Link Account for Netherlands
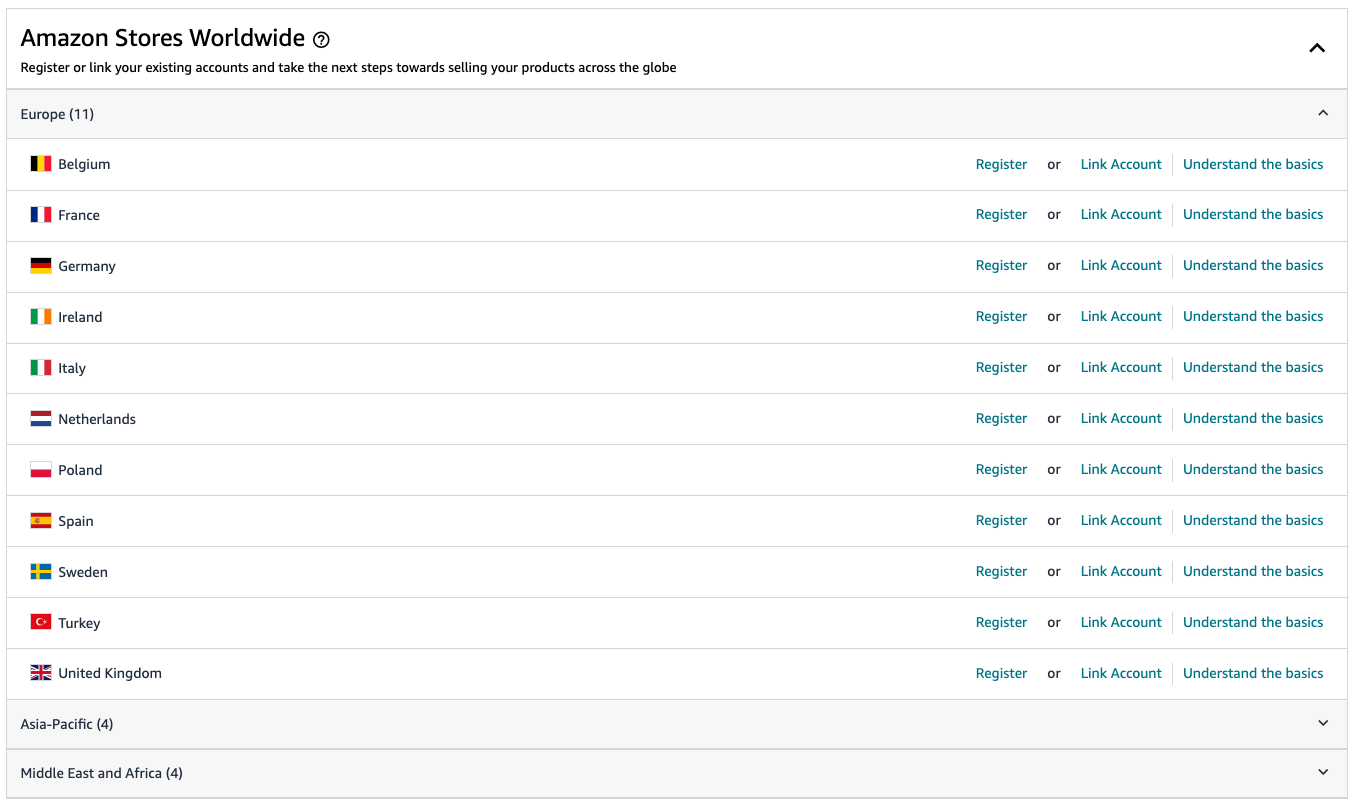The image size is (1357, 808). pyautogui.click(x=1121, y=418)
